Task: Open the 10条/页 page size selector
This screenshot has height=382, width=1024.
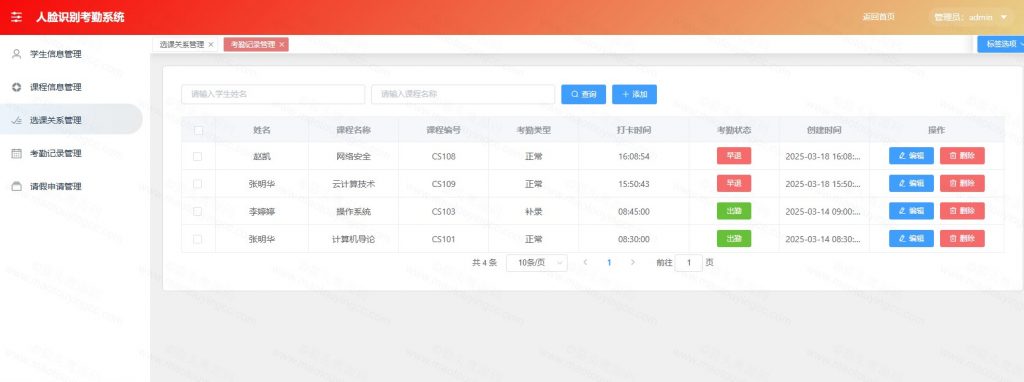Action: coord(537,263)
